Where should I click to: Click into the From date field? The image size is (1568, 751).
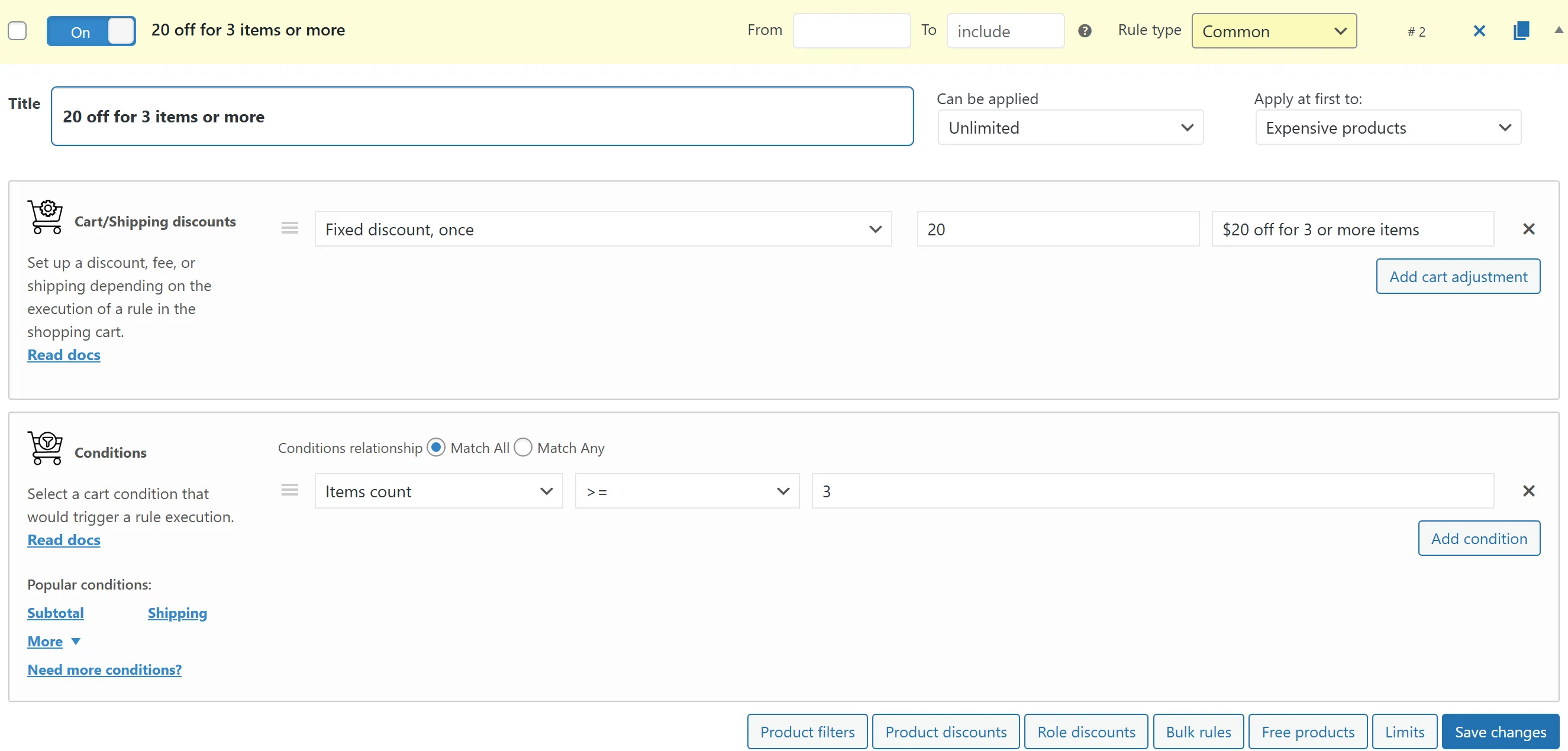tap(851, 31)
